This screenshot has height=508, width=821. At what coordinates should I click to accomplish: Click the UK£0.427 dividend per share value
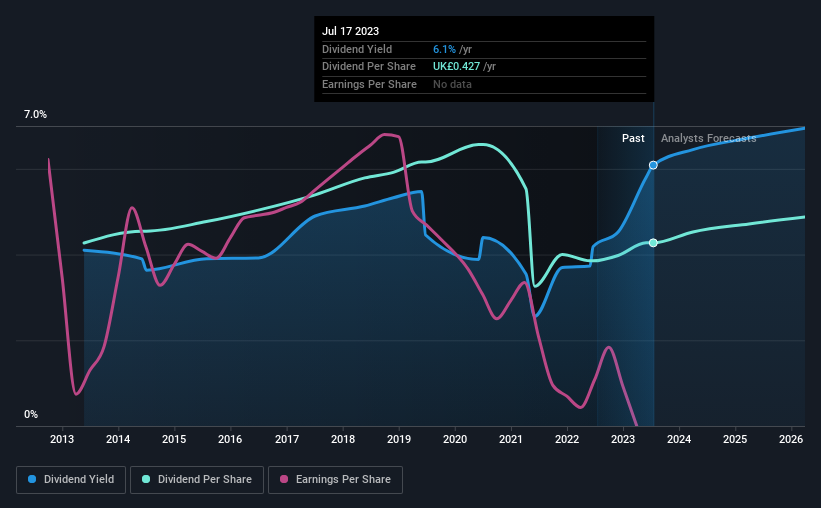click(x=456, y=67)
